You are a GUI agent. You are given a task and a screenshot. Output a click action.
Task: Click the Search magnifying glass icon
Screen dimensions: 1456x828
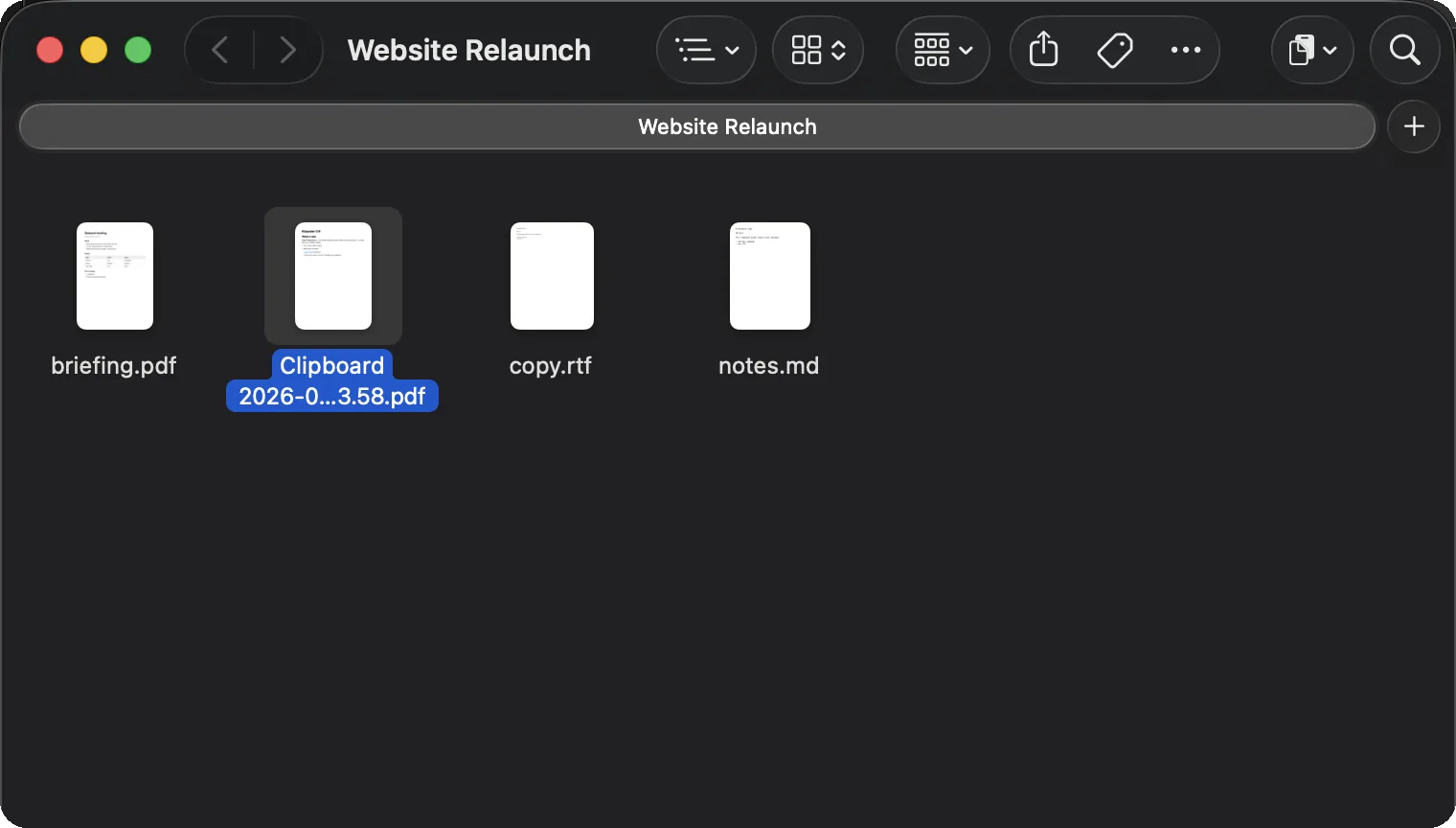tap(1405, 50)
